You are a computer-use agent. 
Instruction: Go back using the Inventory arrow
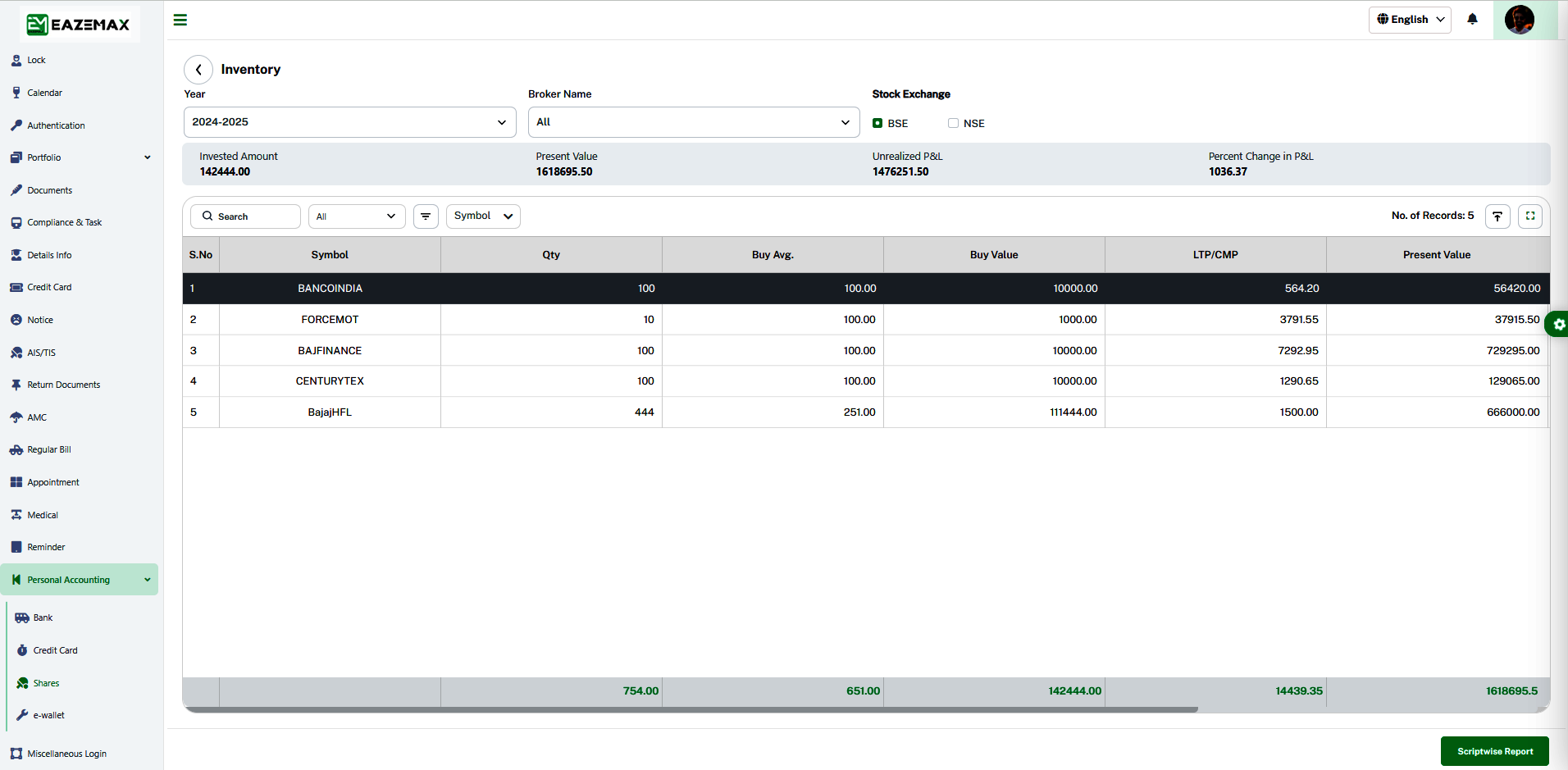point(198,70)
